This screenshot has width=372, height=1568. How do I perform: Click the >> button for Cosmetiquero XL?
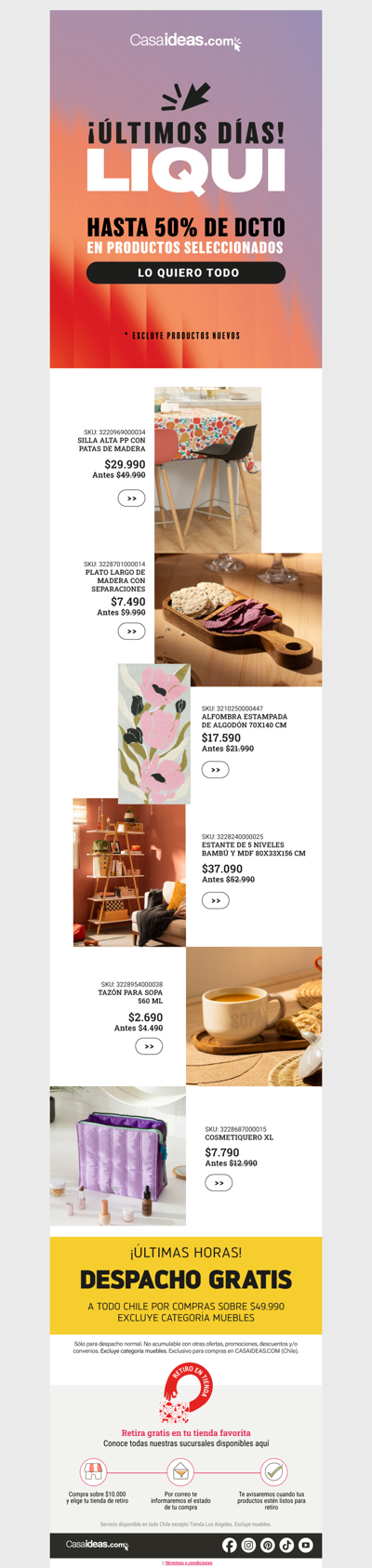(219, 1183)
